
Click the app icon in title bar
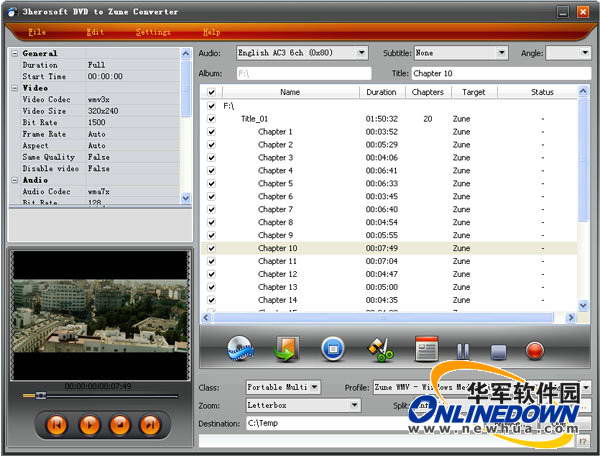tap(12, 12)
